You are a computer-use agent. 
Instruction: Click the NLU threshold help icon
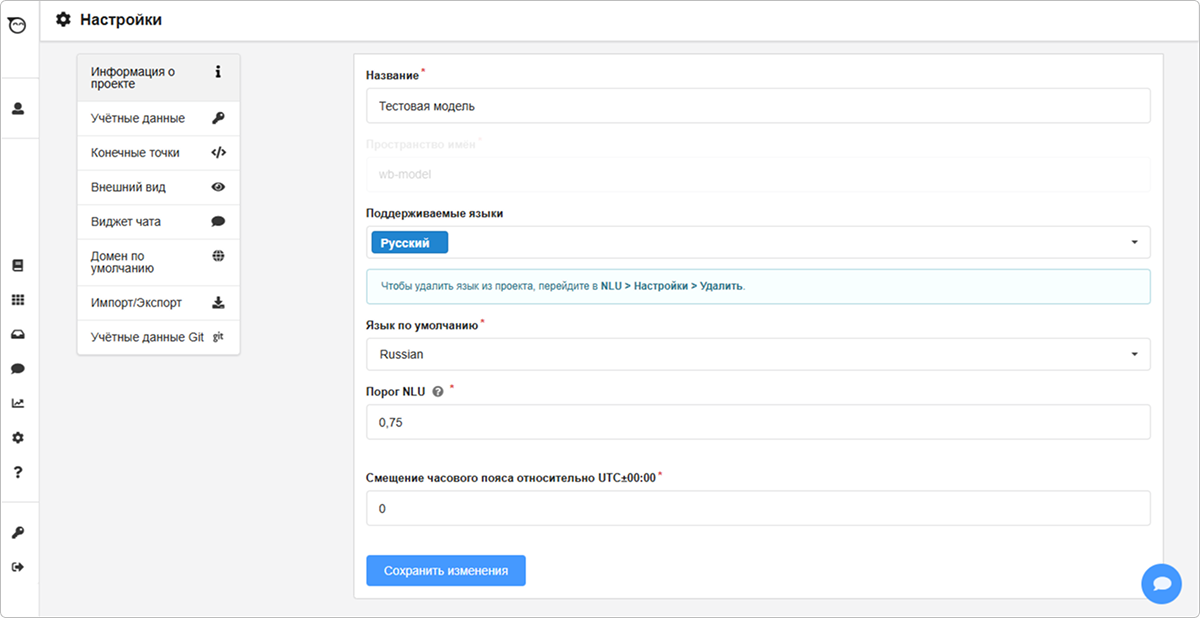(x=438, y=392)
